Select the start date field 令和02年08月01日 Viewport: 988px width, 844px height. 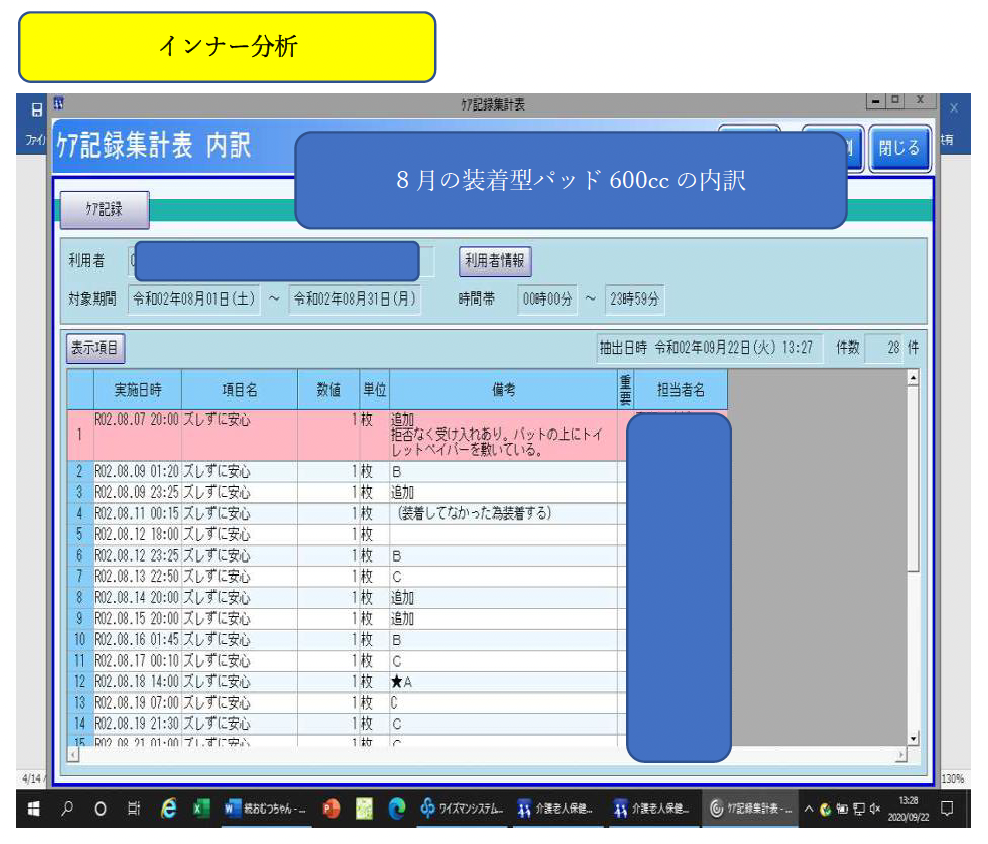point(196,298)
